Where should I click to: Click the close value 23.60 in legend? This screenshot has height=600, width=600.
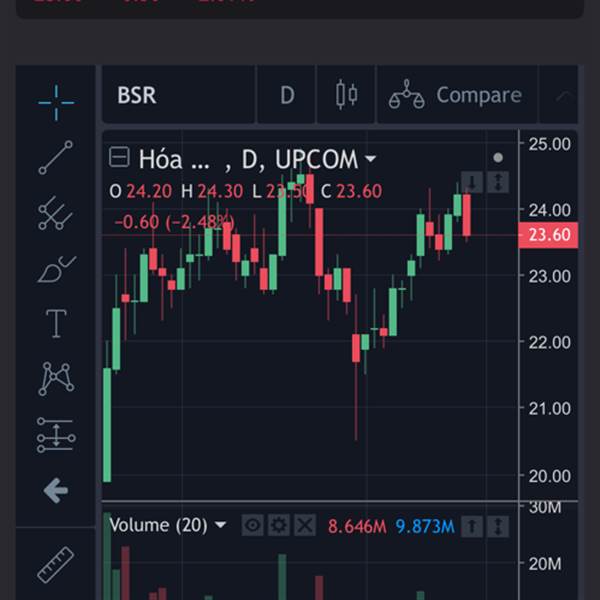click(x=359, y=191)
